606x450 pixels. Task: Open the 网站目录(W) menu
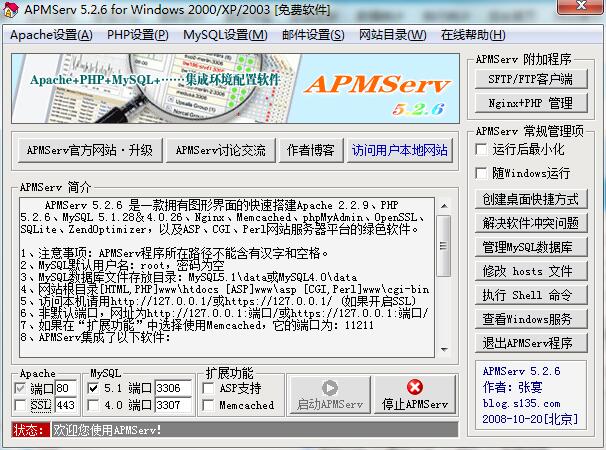(393, 35)
